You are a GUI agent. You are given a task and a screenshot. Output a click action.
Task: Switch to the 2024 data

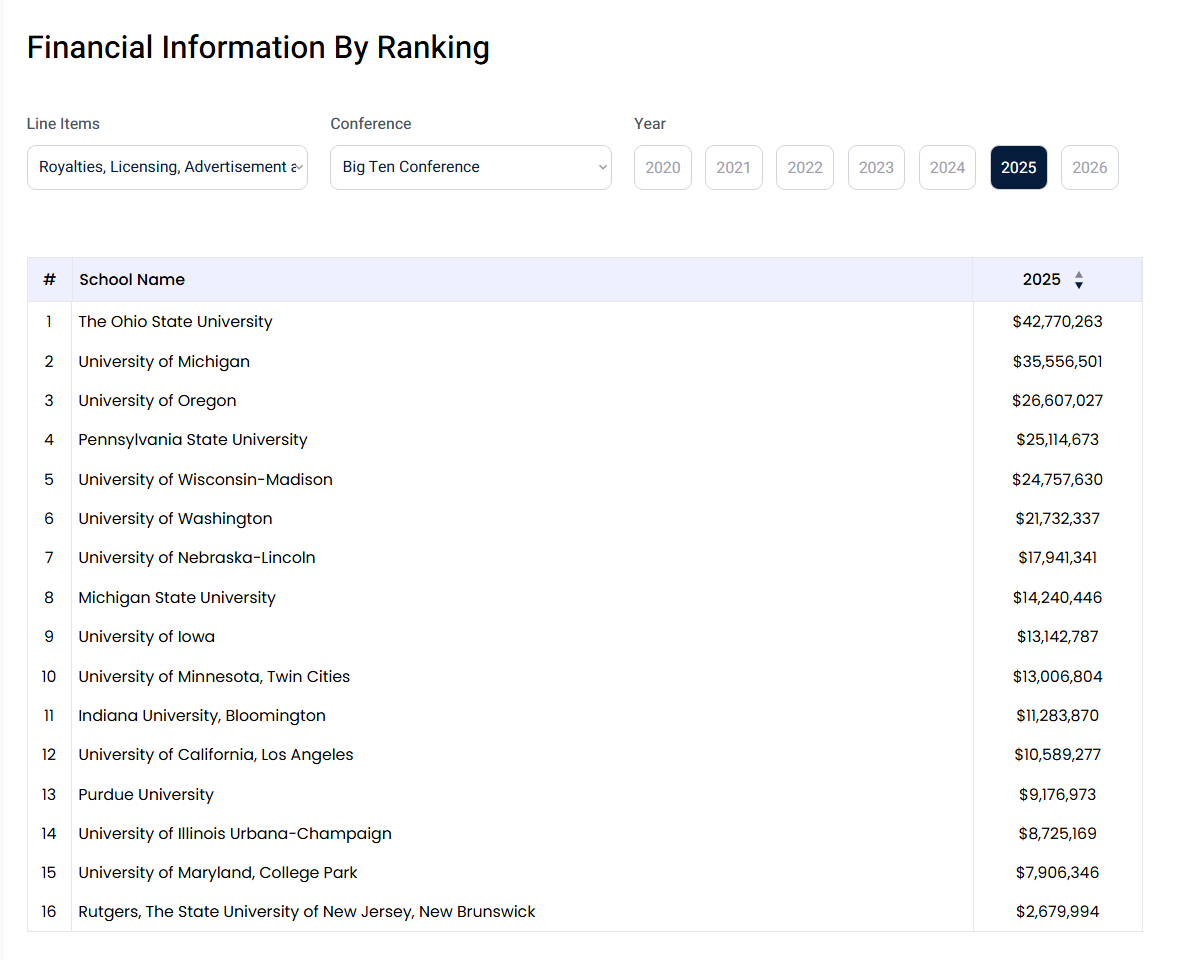(947, 167)
